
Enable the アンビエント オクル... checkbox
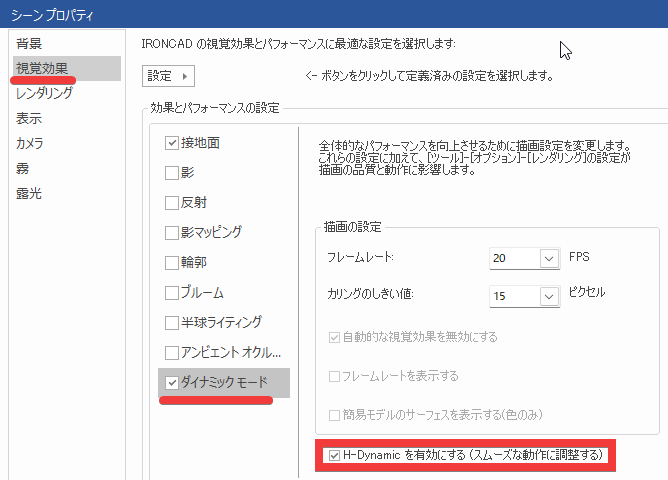pyautogui.click(x=171, y=353)
